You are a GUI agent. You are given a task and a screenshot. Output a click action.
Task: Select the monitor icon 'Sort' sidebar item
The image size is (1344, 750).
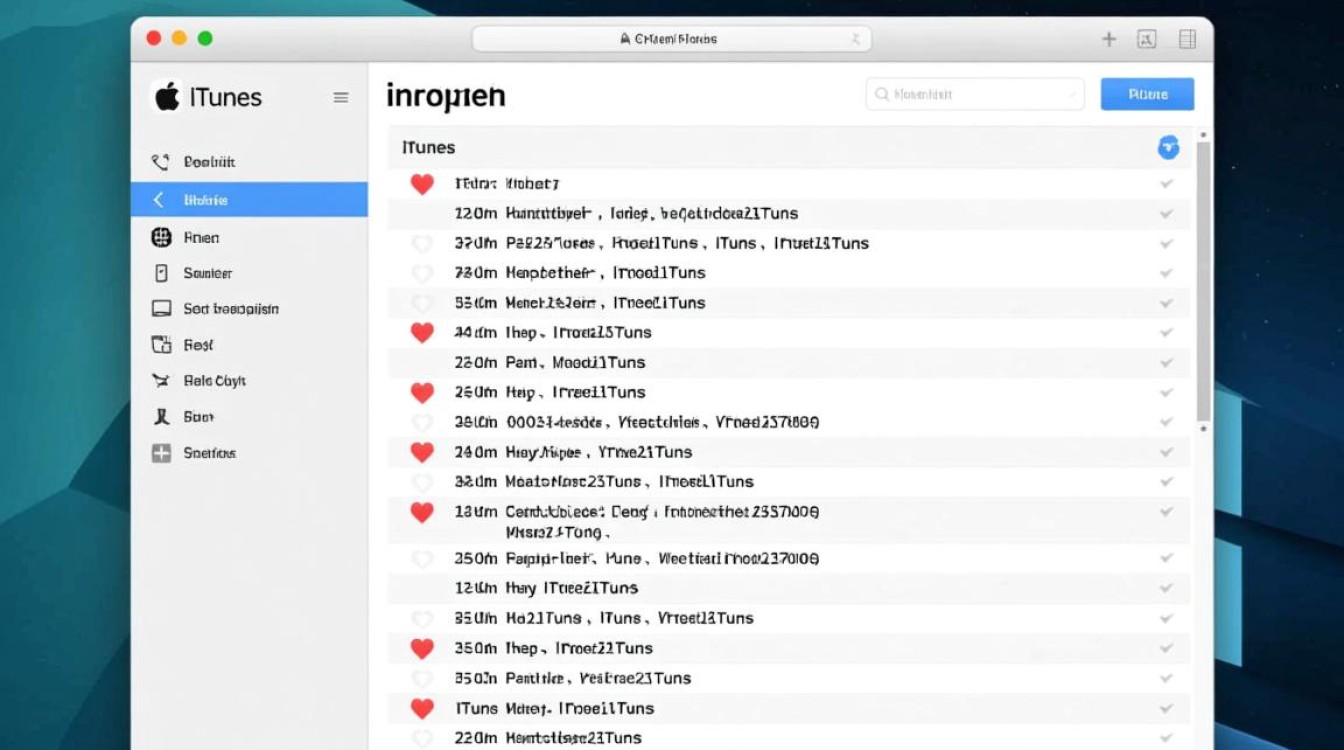click(x=249, y=309)
